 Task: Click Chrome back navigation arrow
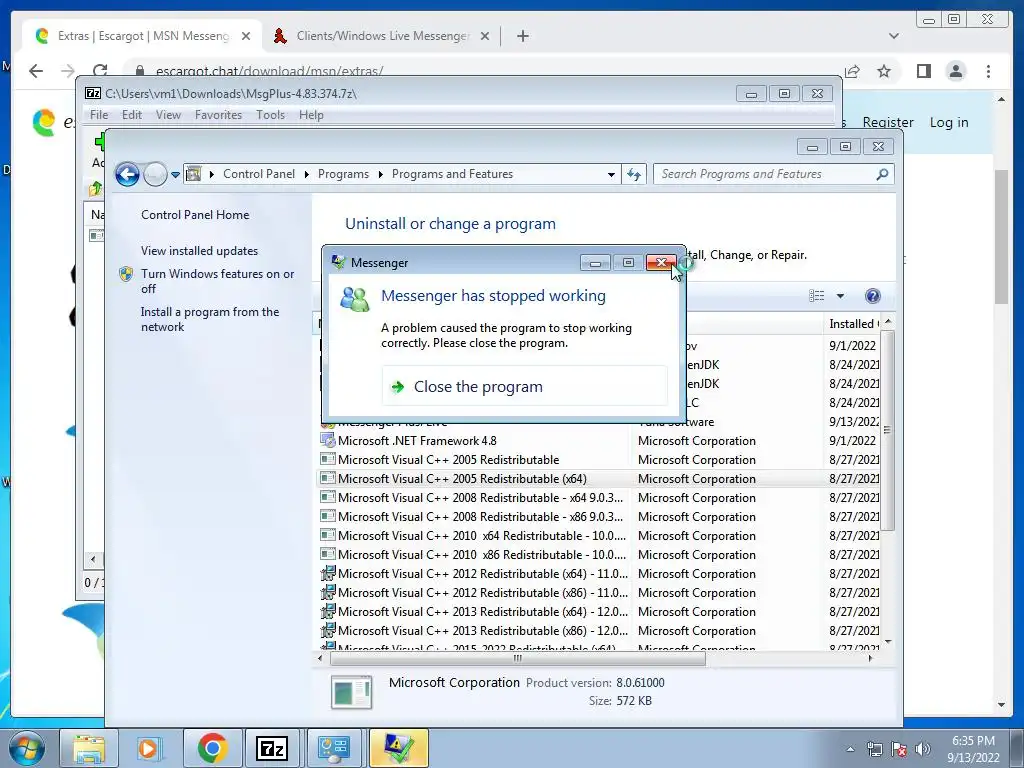point(36,71)
